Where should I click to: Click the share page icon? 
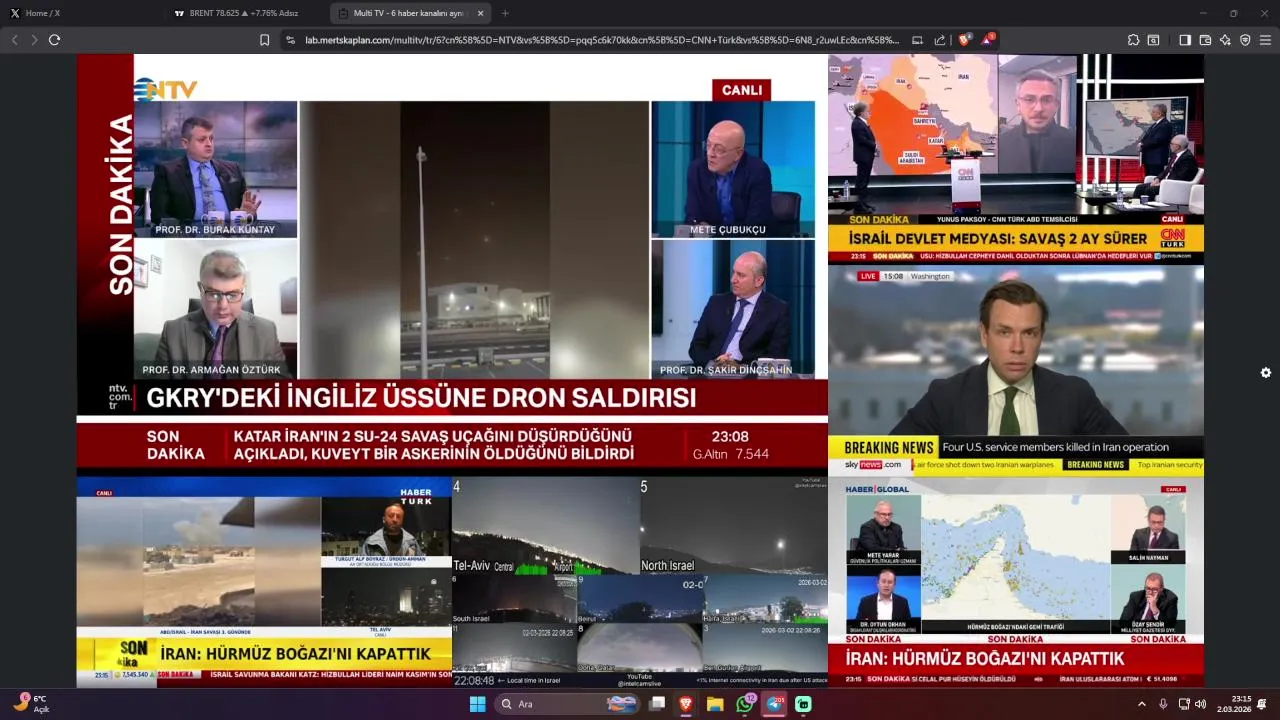[x=940, y=40]
